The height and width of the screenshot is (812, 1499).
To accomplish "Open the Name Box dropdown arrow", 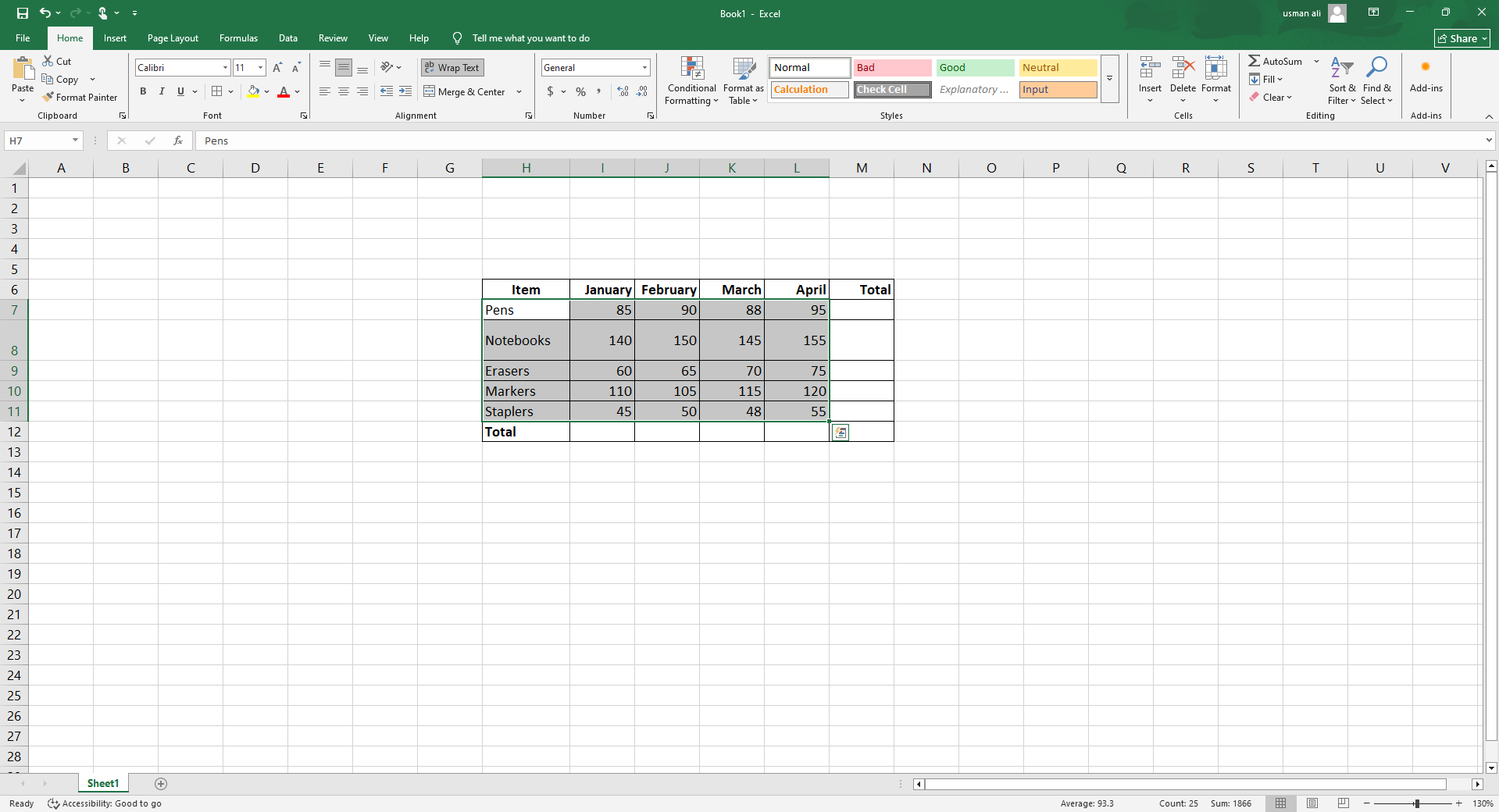I will pyautogui.click(x=75, y=141).
